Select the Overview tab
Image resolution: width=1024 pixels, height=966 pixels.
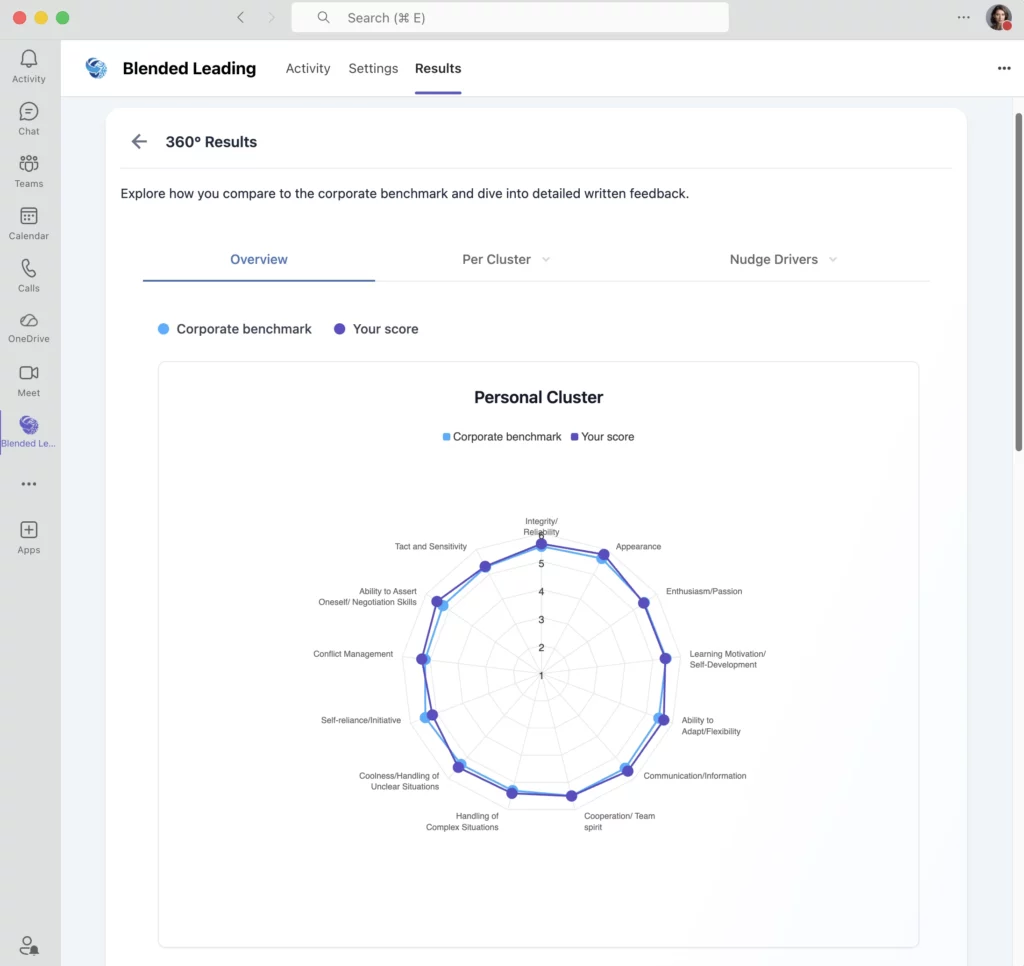(x=259, y=259)
